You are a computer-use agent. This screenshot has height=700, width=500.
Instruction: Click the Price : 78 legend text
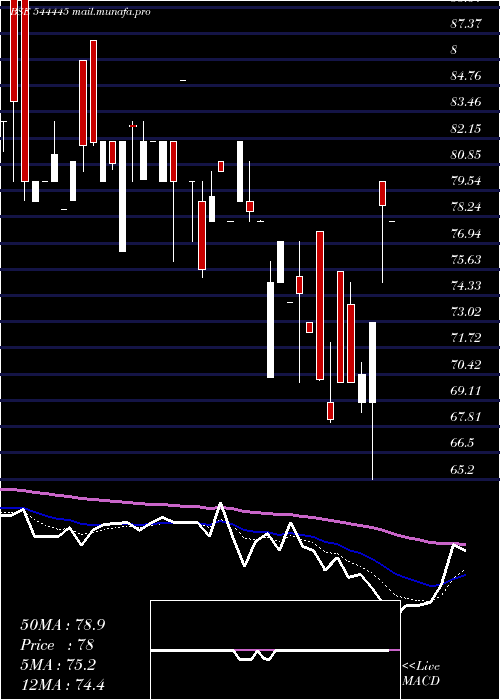pos(57,645)
